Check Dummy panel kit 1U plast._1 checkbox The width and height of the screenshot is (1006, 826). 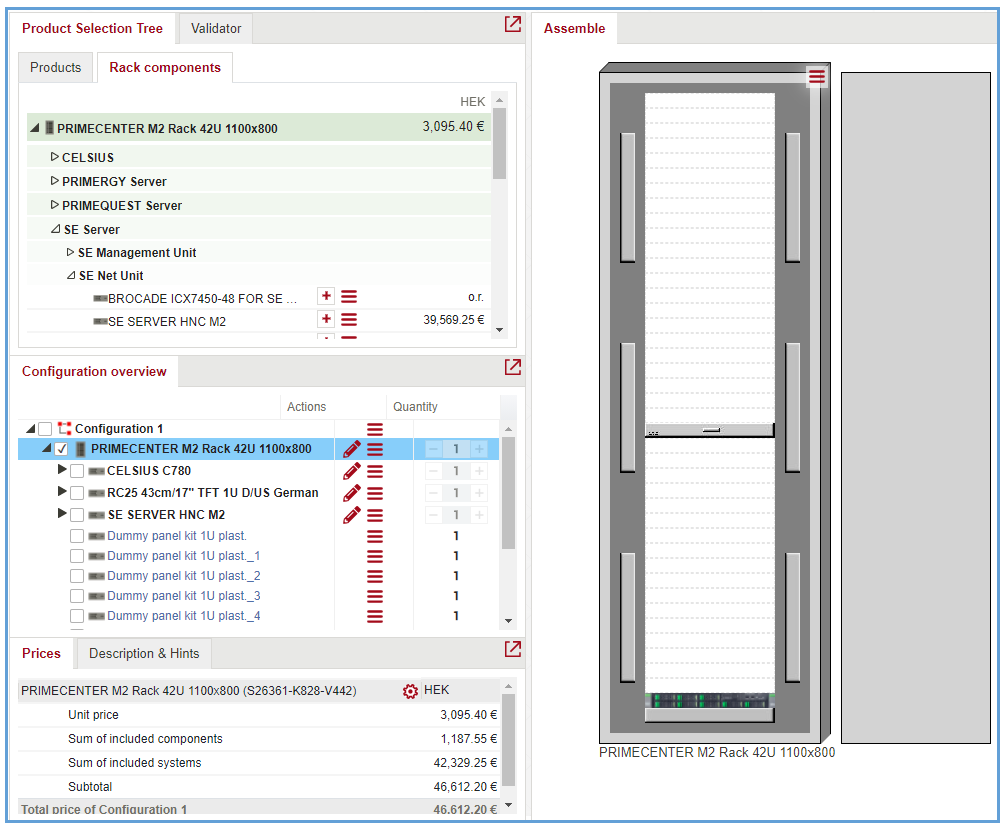pos(77,556)
